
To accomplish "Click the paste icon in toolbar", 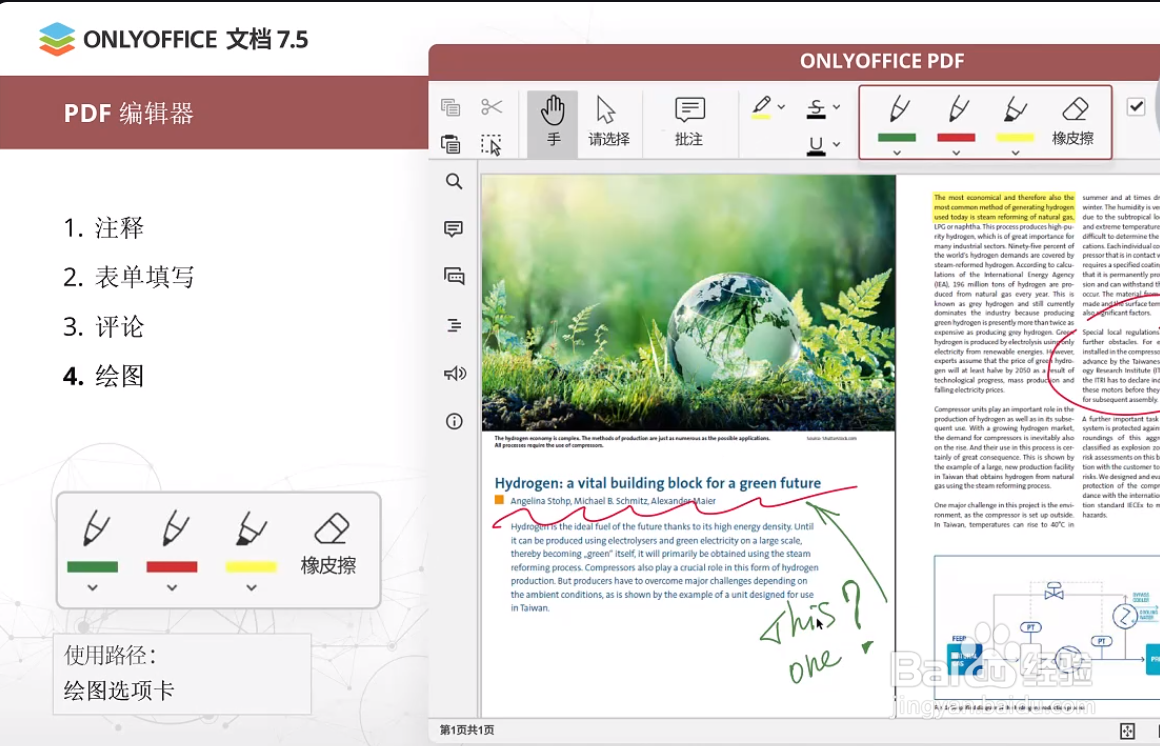I will pos(450,144).
